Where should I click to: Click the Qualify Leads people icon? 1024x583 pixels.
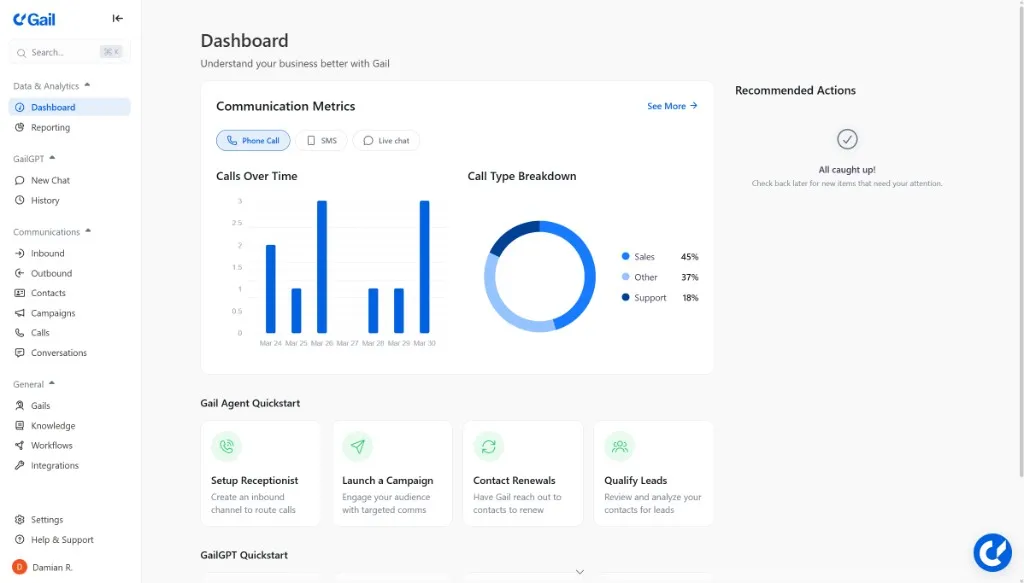[620, 447]
